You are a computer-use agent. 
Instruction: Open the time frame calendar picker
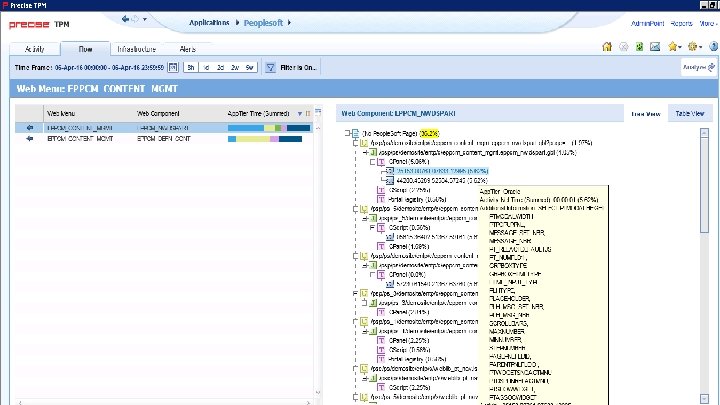tap(173, 68)
